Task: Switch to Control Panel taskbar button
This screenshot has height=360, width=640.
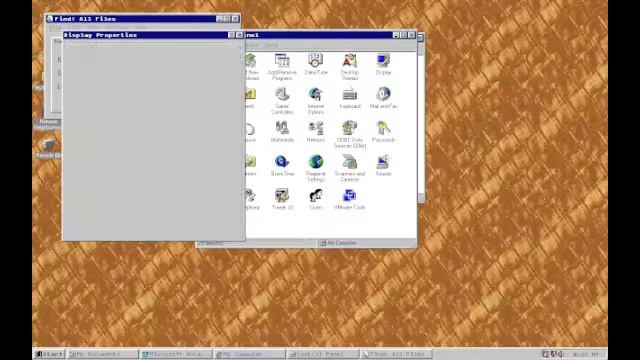Action: [323, 354]
